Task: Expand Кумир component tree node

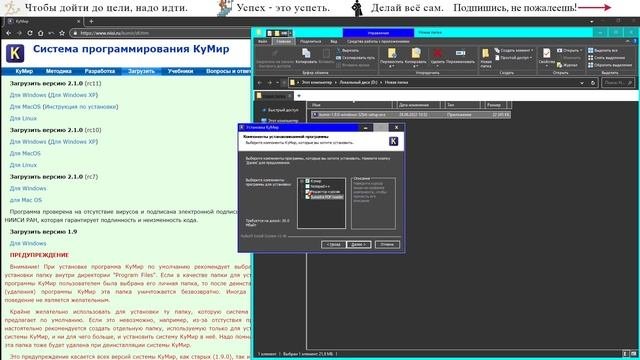Action: (302, 181)
